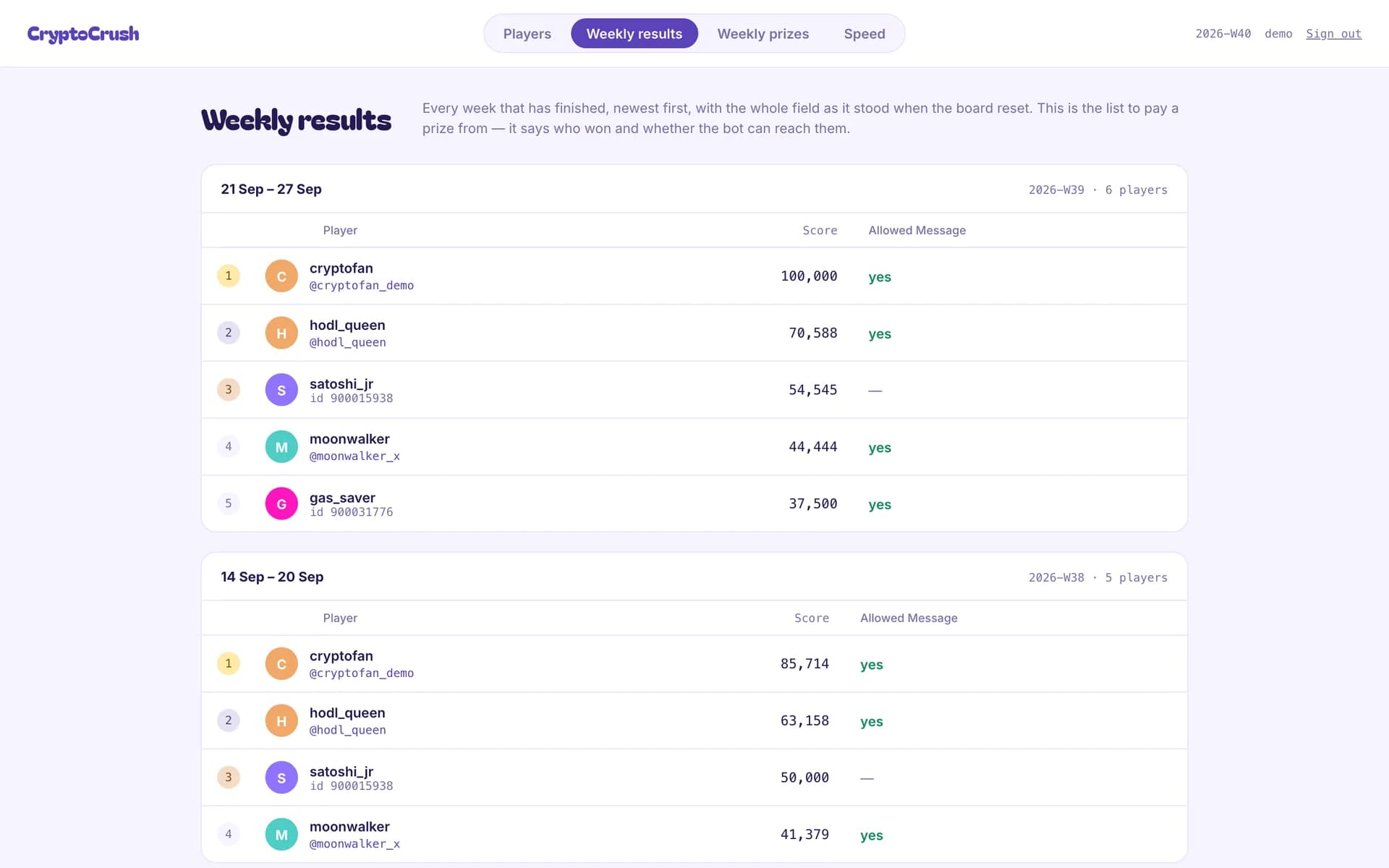The height and width of the screenshot is (868, 1389).
Task: Click rank 1 badge in the 2026-W39 table
Action: click(229, 276)
